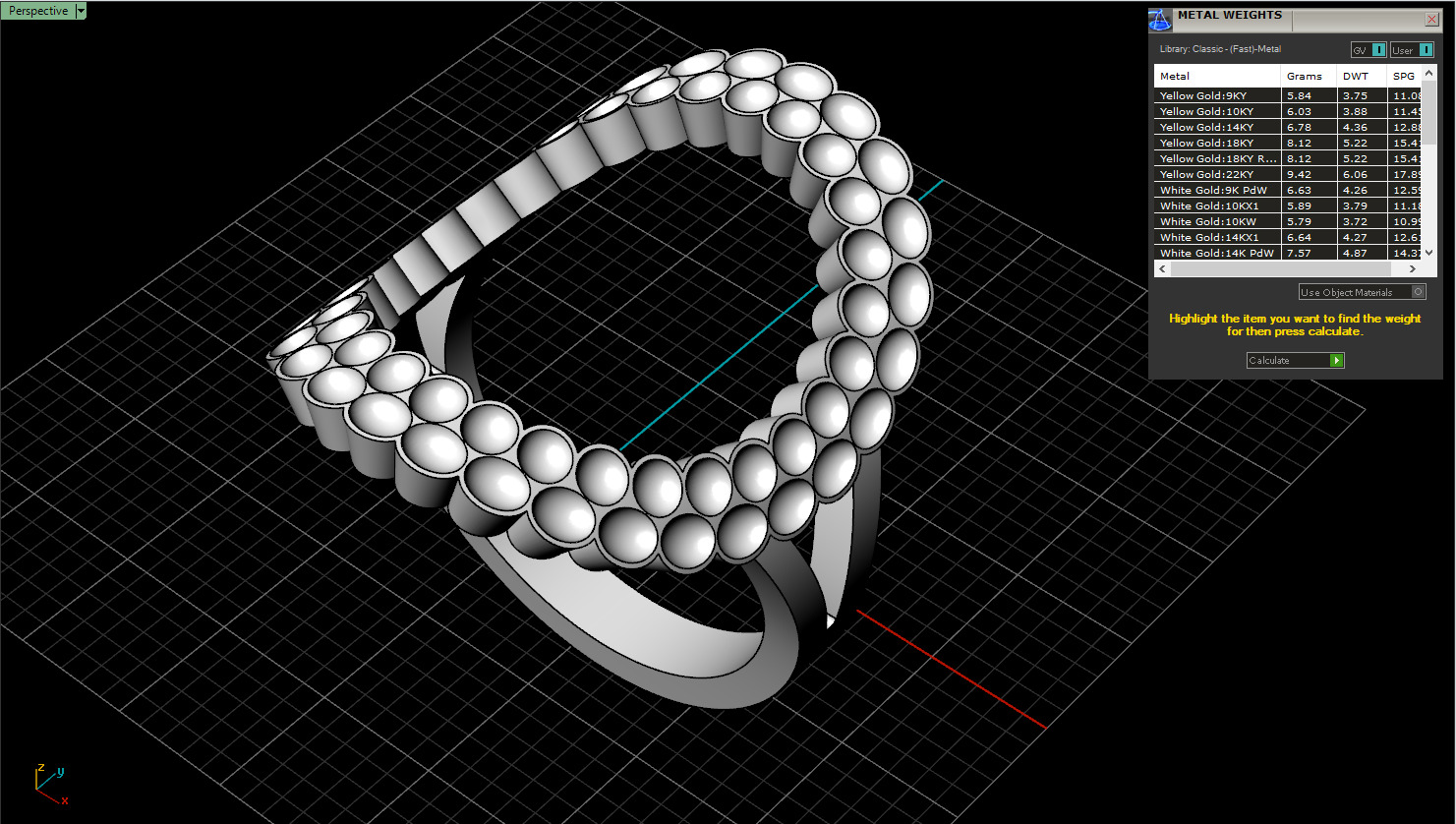Screen dimensions: 1456x824
Task: Select the White Gold:14K PdW row
Action: (x=1288, y=253)
